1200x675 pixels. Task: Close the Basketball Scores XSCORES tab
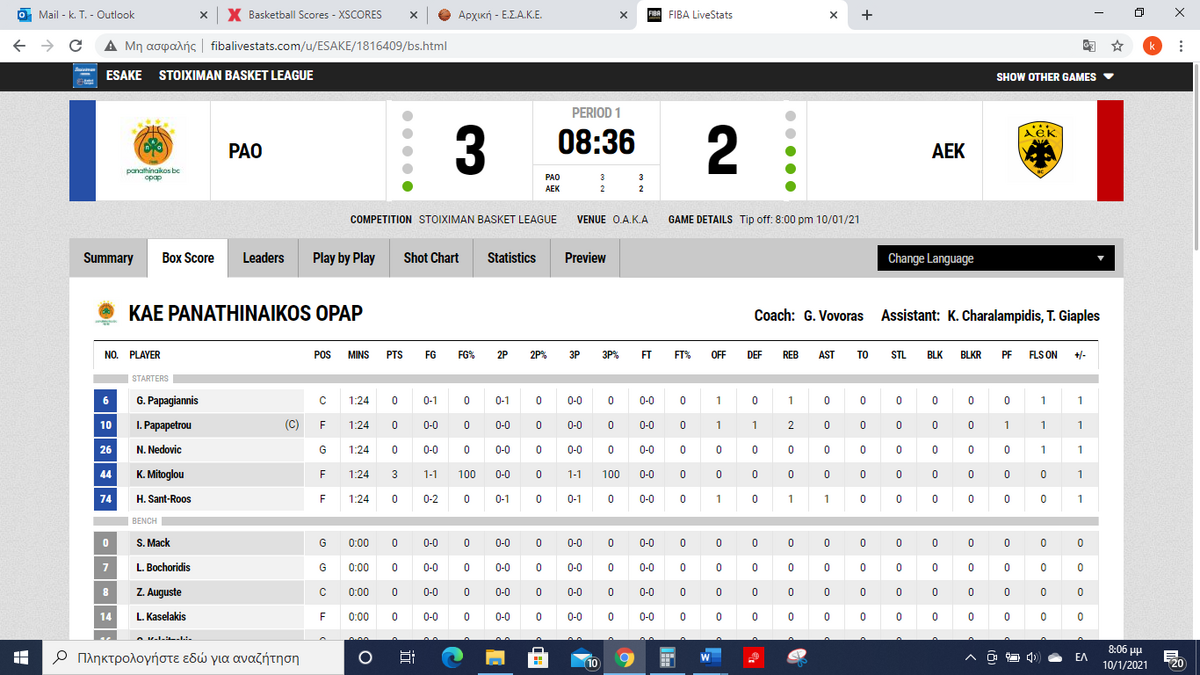(413, 15)
